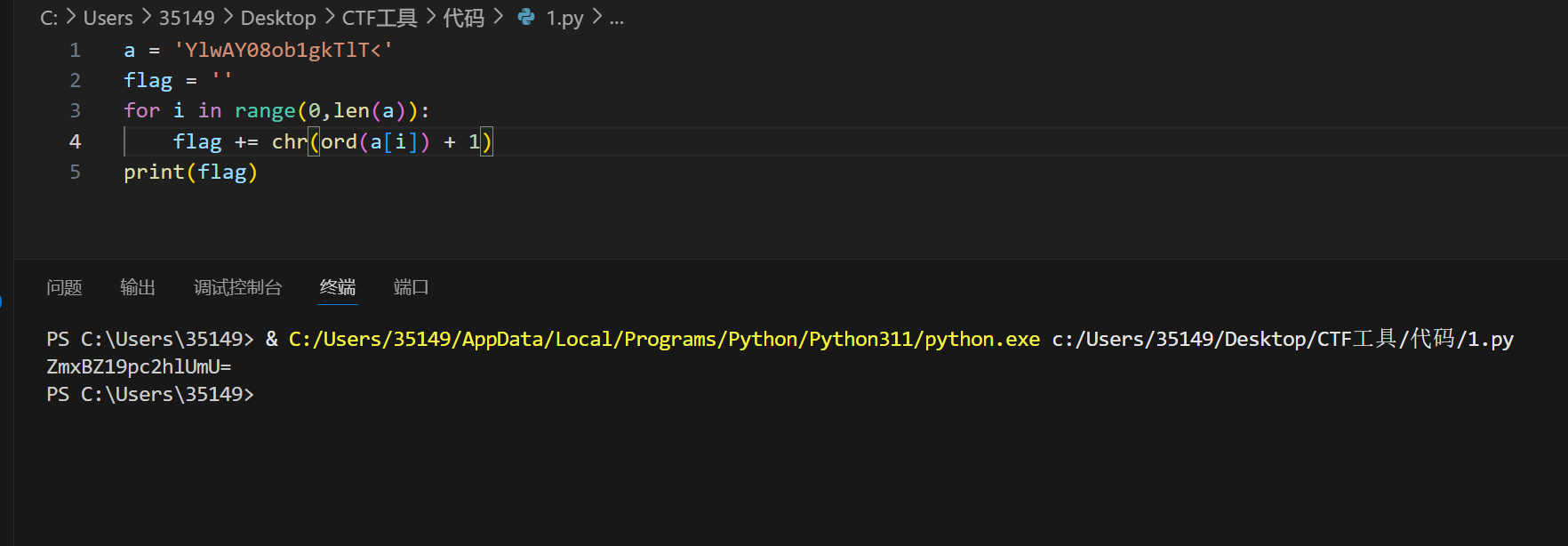1568x546 pixels.
Task: Click the python.exe path in terminal
Action: pos(664,339)
